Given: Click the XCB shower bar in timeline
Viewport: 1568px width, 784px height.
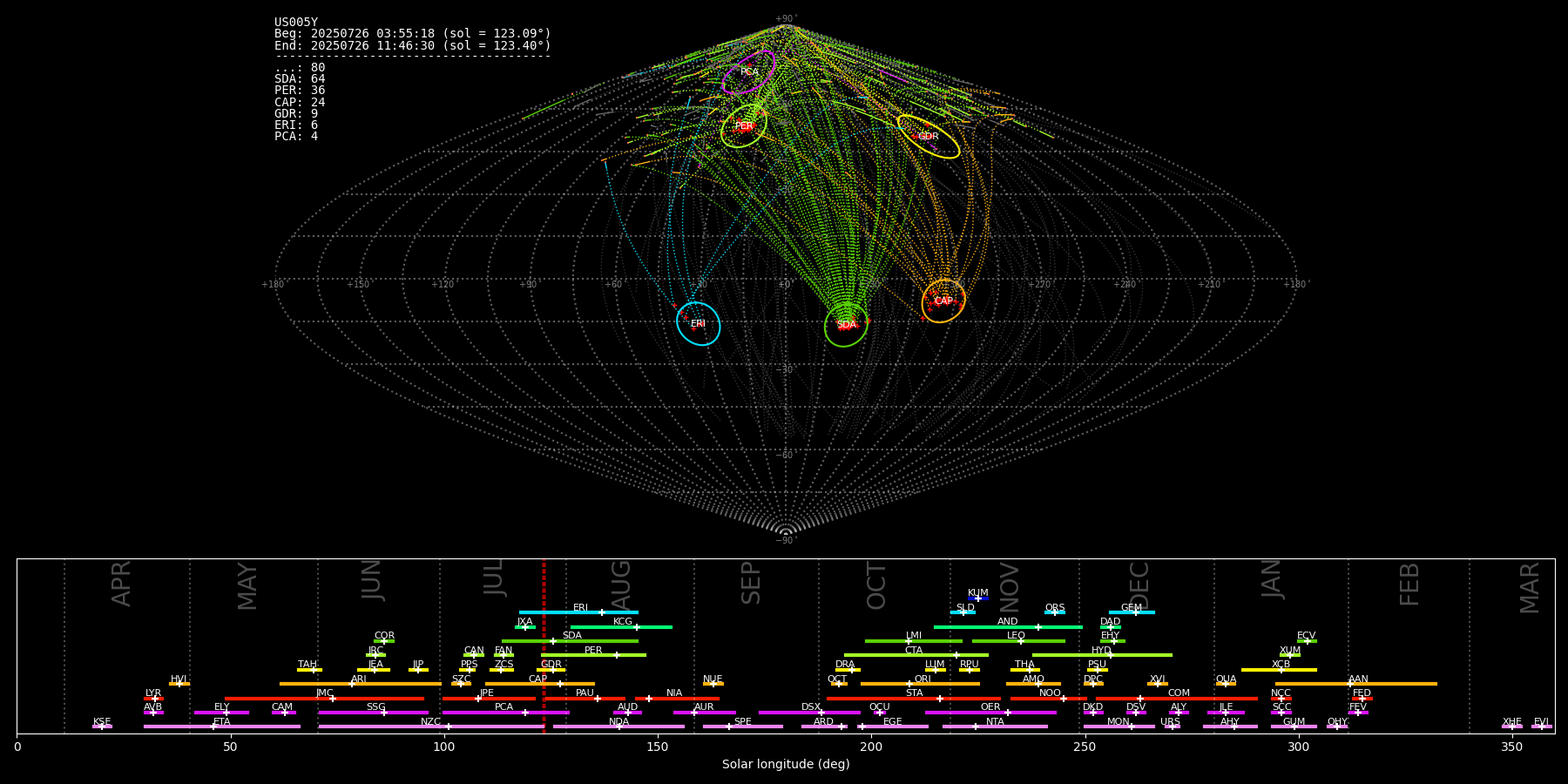Looking at the screenshot, I should 1279,670.
